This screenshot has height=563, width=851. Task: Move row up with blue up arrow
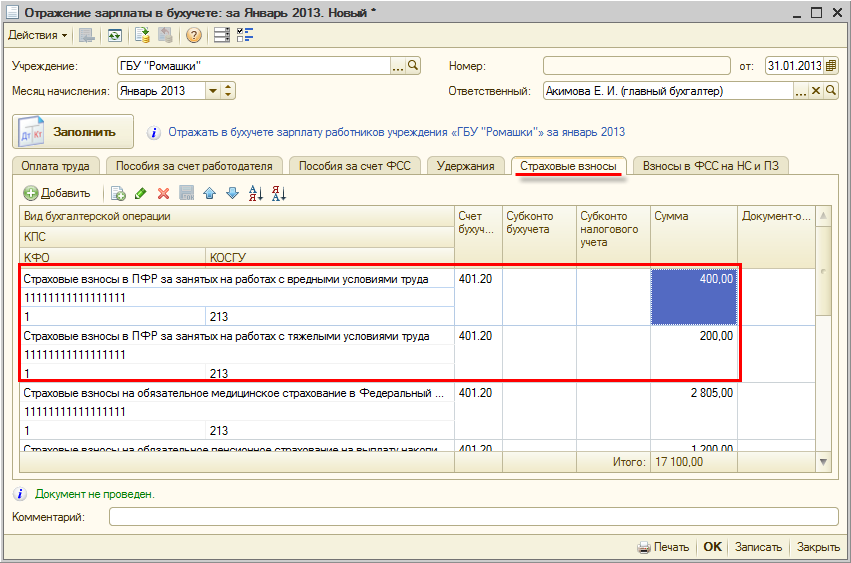(209, 193)
